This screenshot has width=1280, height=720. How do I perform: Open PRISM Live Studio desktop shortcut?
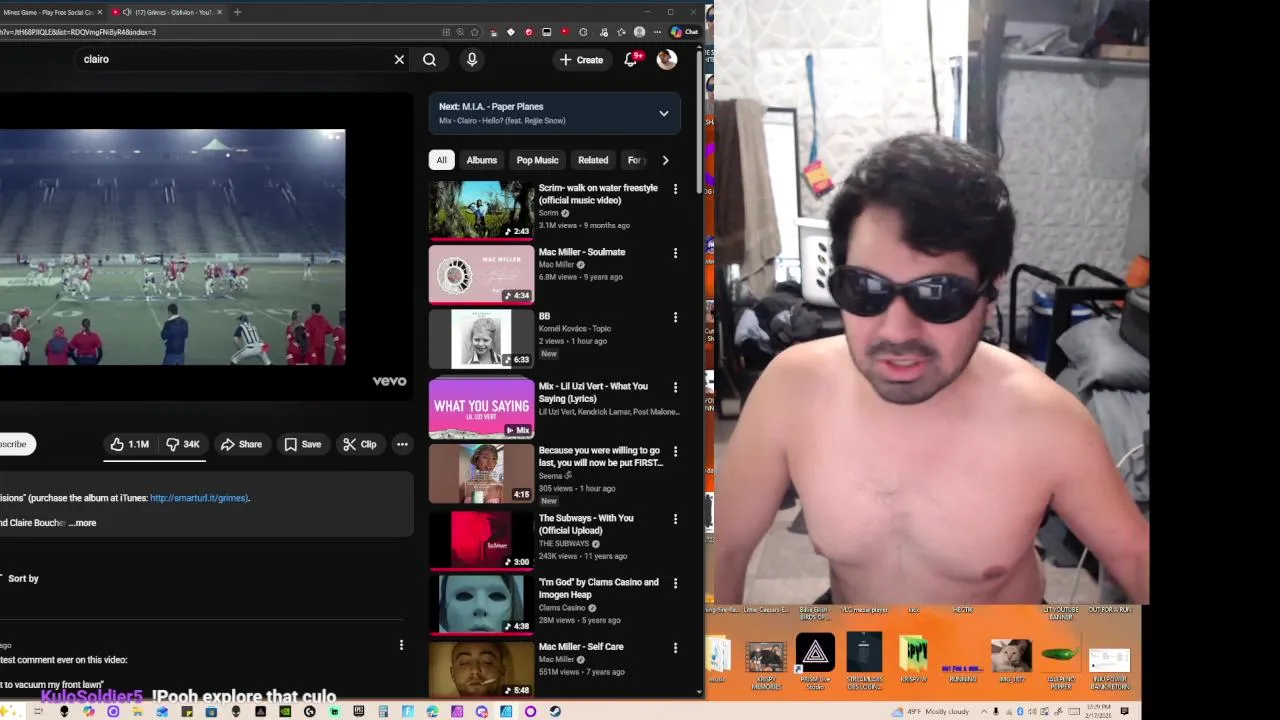click(x=815, y=658)
